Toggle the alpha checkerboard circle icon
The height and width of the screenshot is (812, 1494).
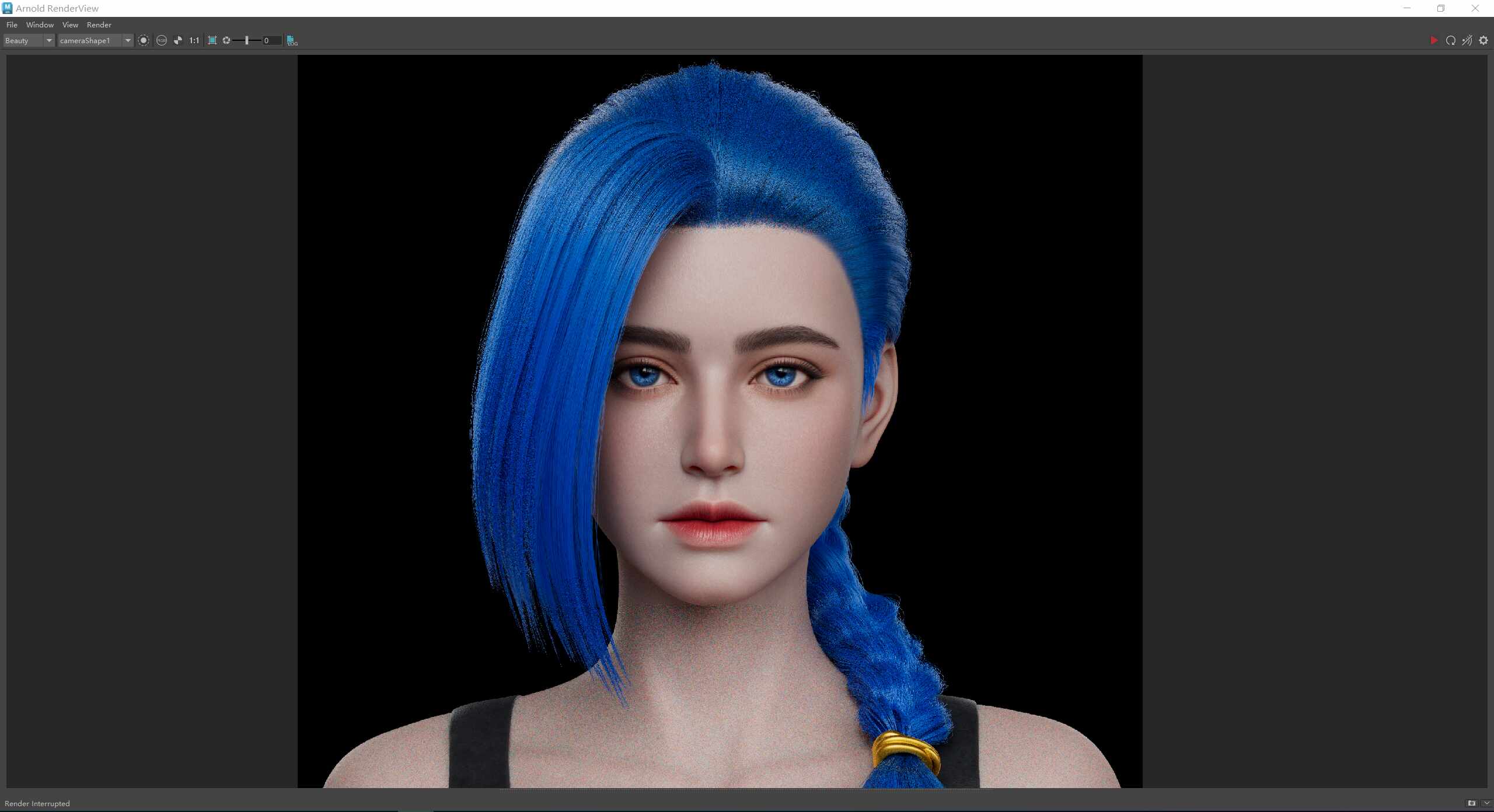178,40
